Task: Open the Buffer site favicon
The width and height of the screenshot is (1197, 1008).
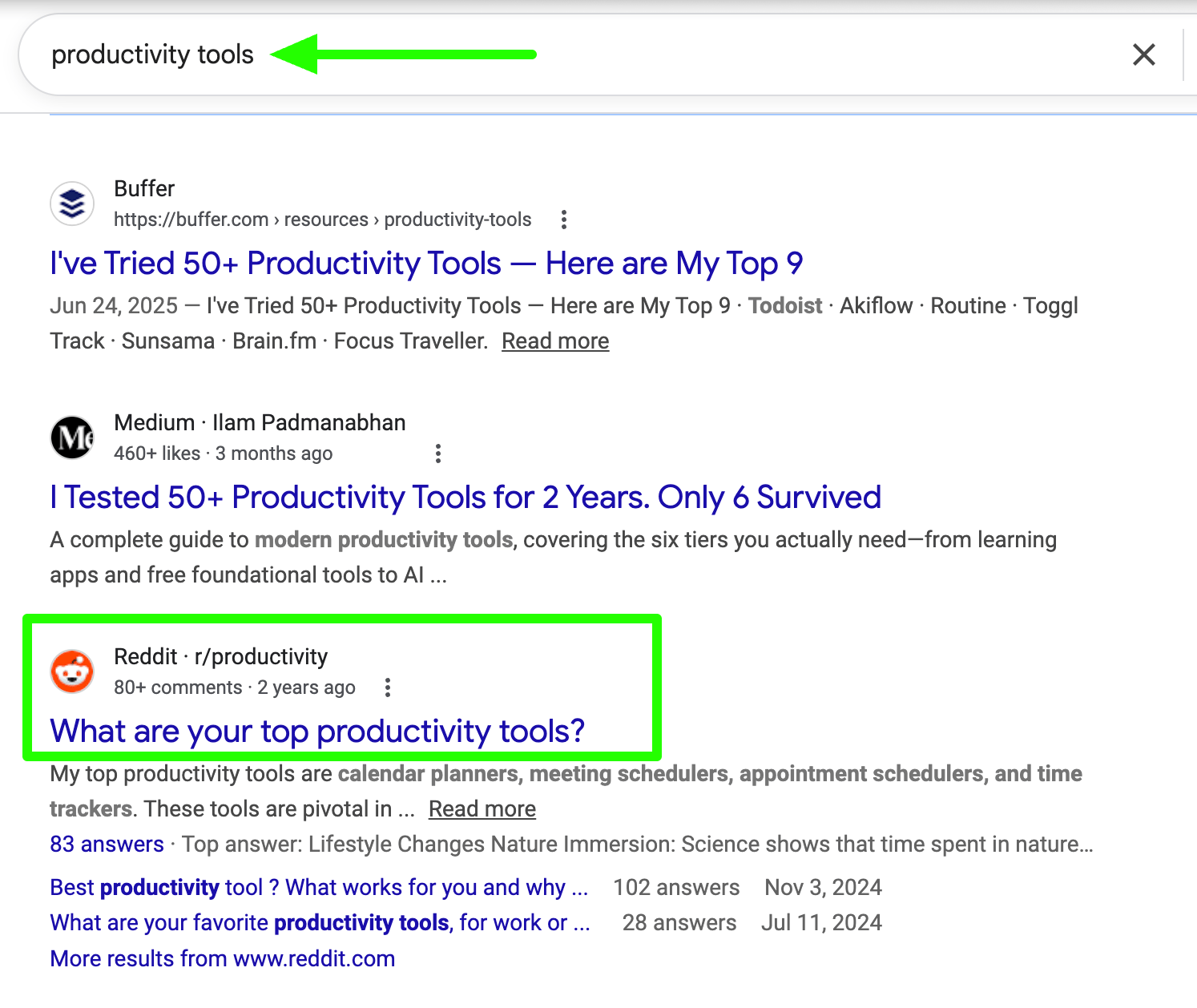Action: pyautogui.click(x=72, y=204)
